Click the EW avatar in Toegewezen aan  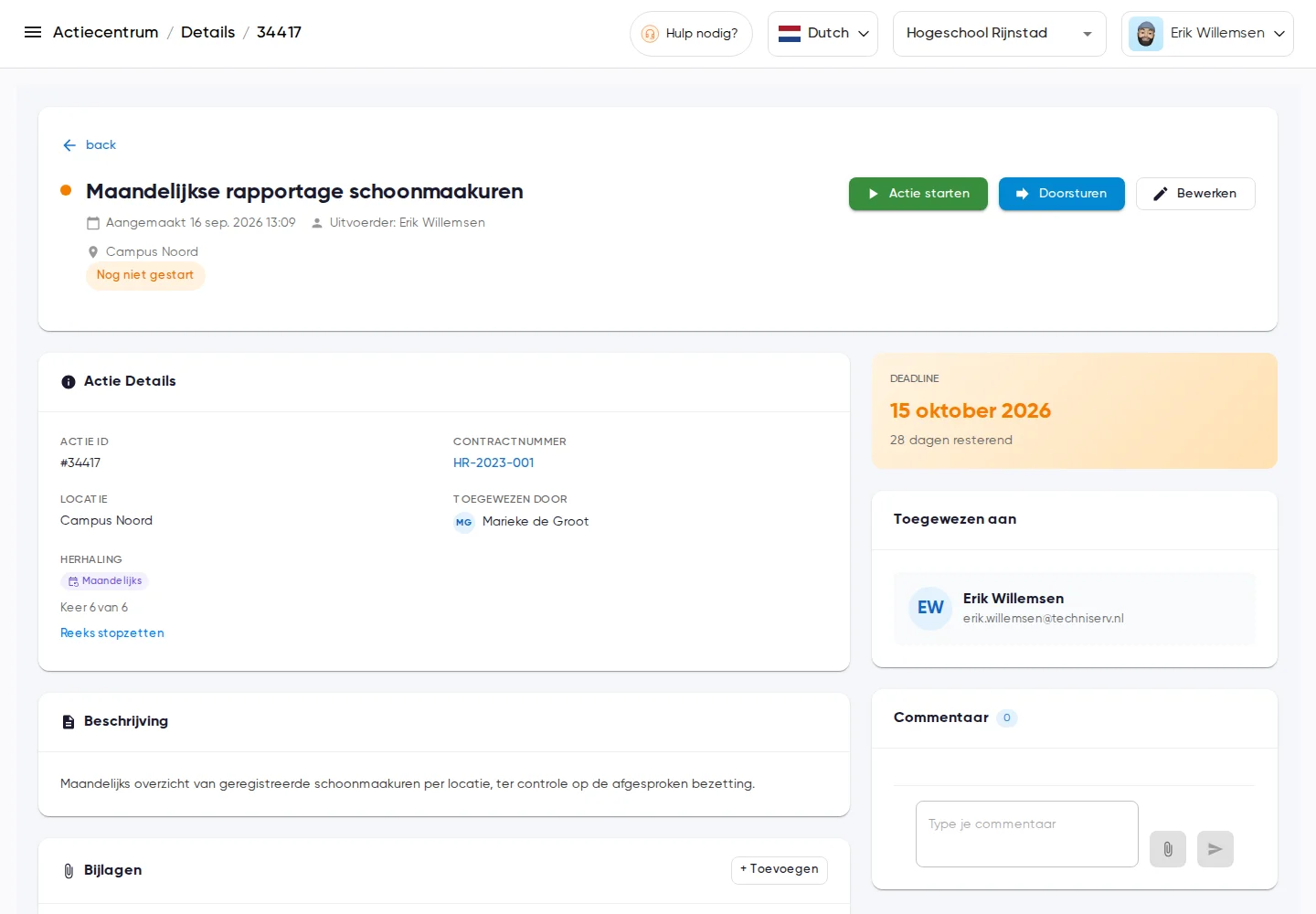[930, 608]
